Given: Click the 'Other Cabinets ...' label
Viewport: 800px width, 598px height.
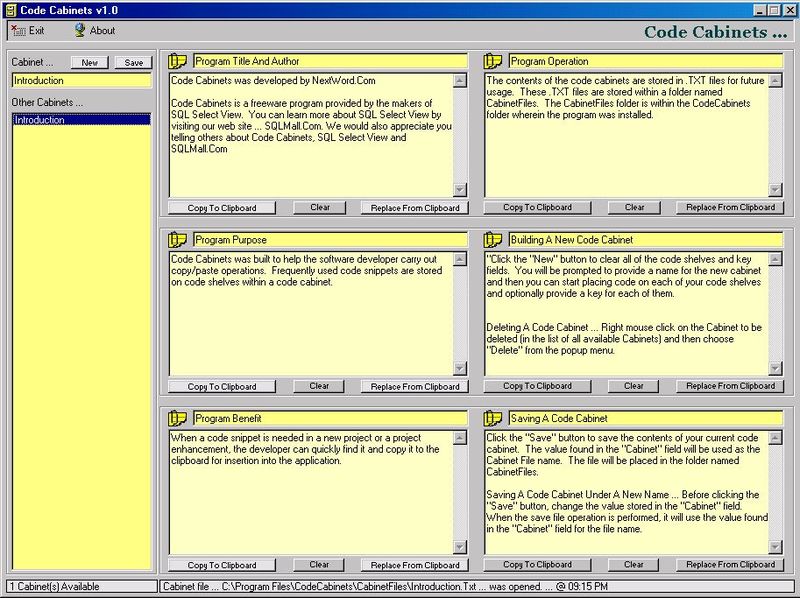Looking at the screenshot, I should point(47,103).
